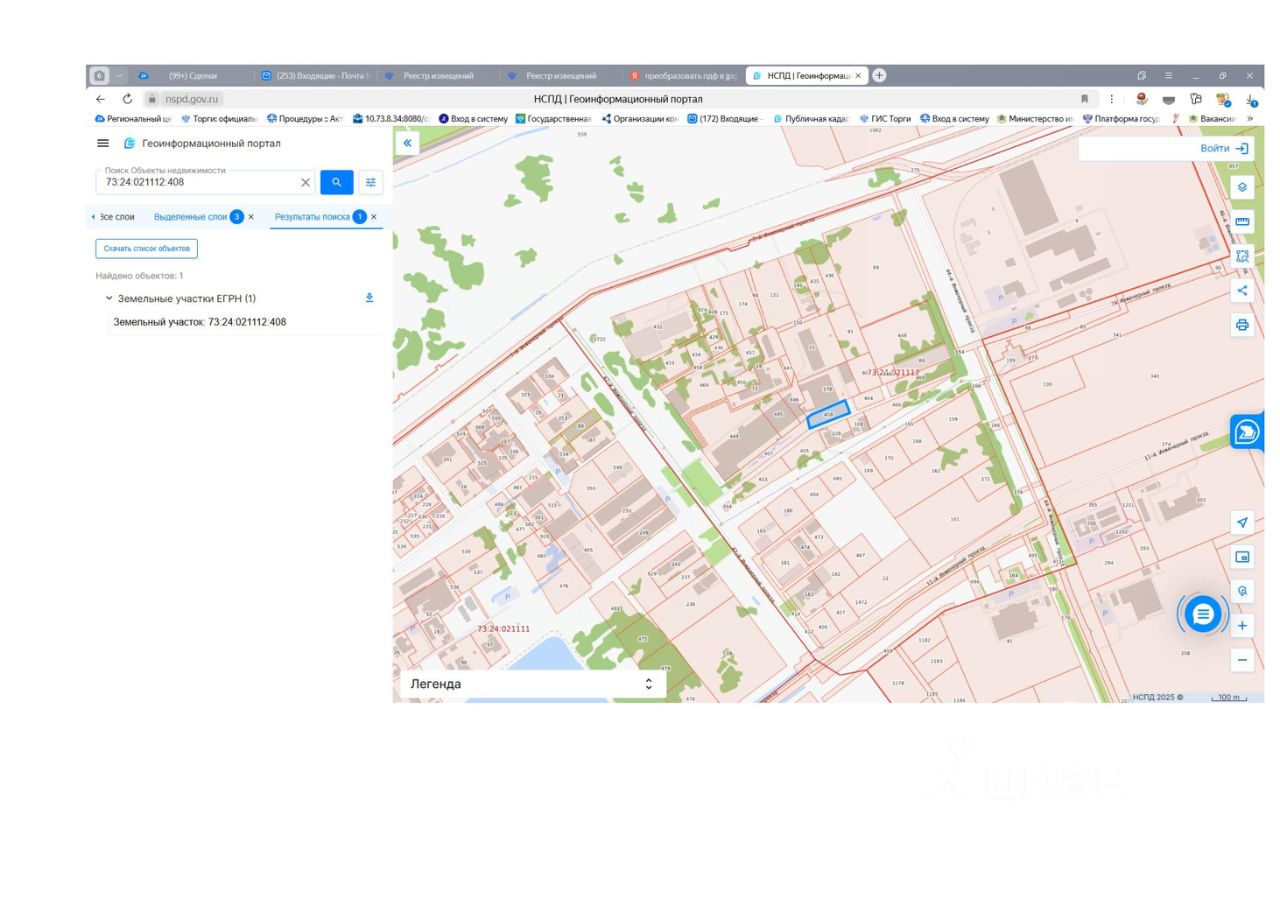Screen dimensions: 1280x905
Task: Open the hamburger main menu
Action: click(x=103, y=144)
